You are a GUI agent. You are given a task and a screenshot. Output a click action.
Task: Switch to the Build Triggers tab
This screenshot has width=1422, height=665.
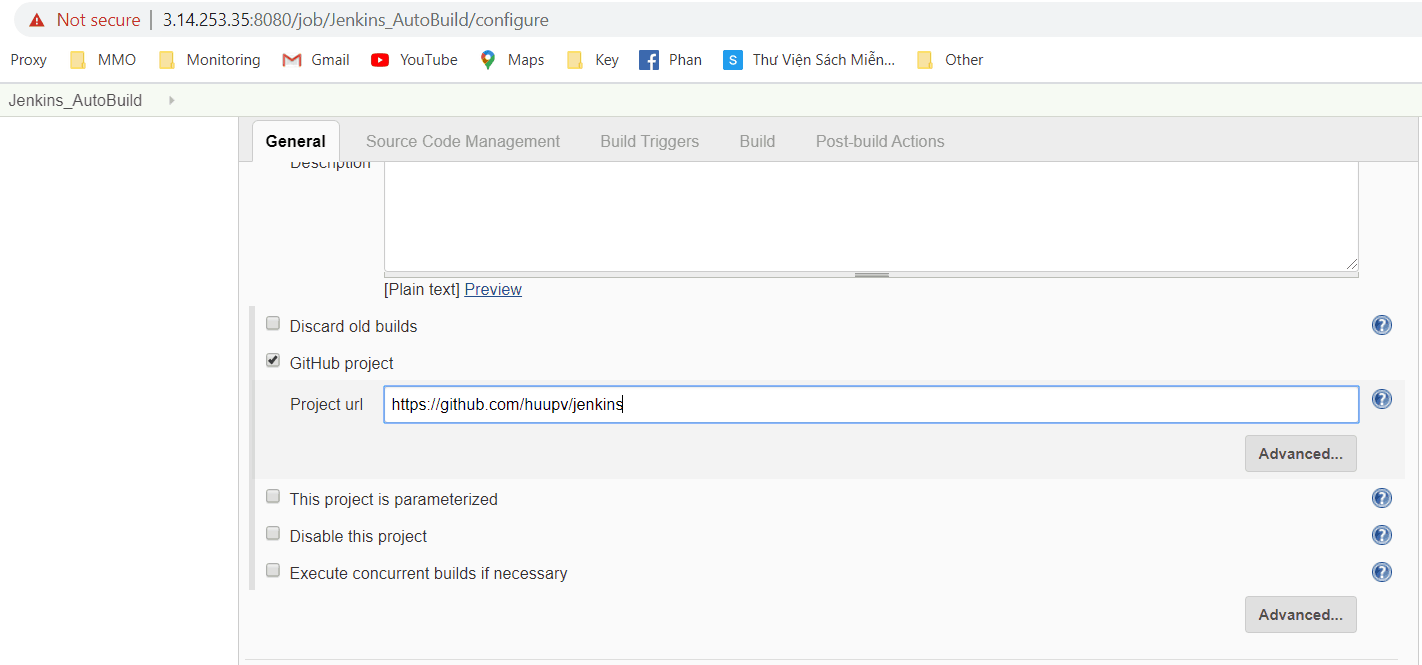(648, 140)
